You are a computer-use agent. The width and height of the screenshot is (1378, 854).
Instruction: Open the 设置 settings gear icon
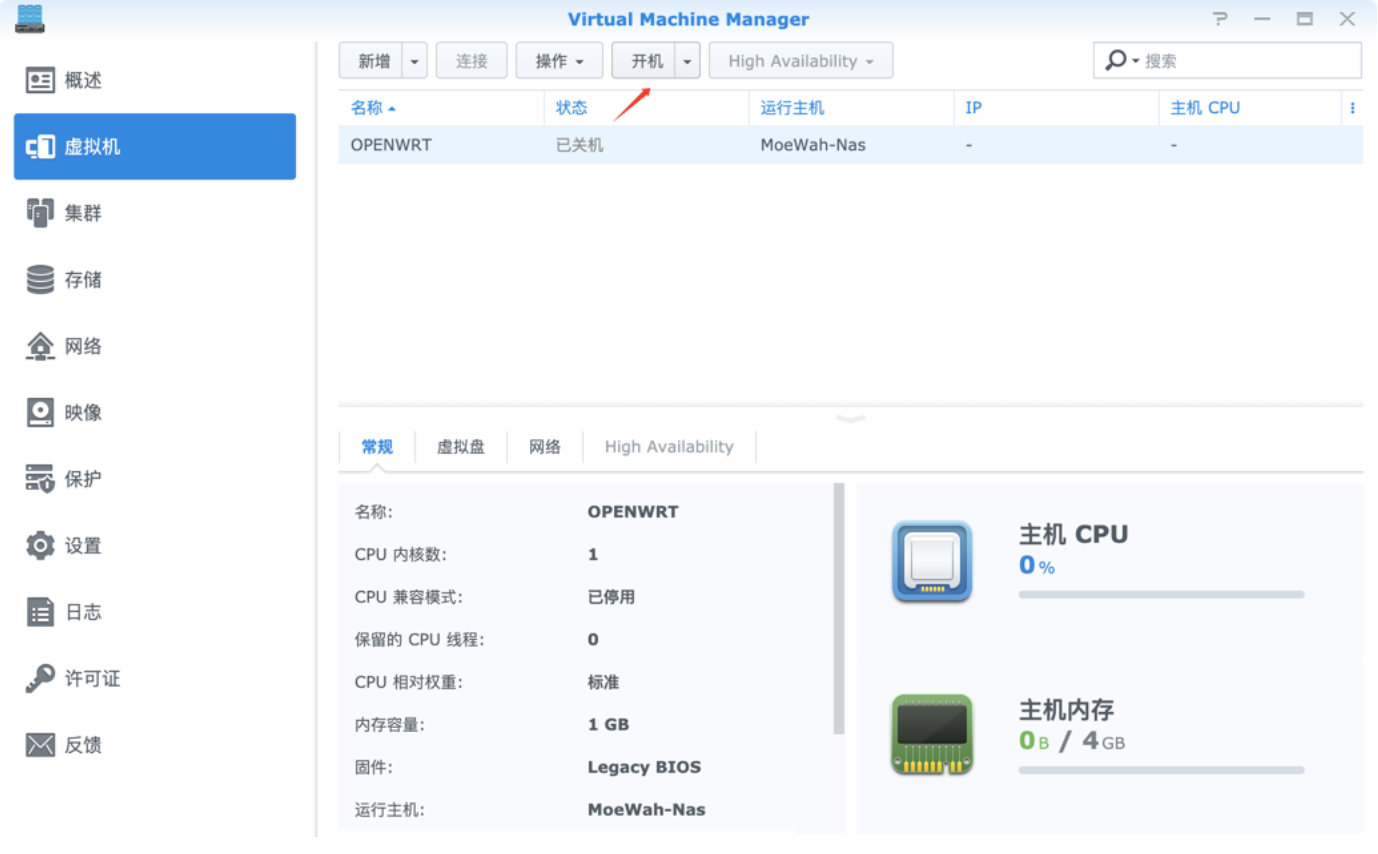(40, 546)
